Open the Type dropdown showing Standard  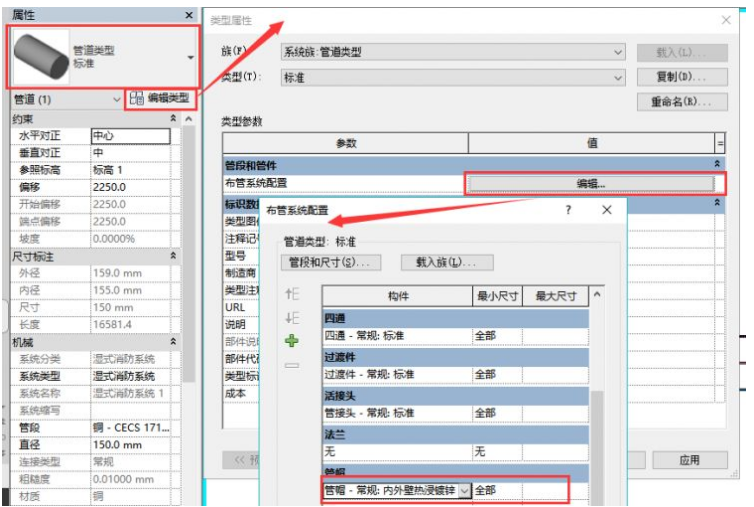(x=618, y=77)
